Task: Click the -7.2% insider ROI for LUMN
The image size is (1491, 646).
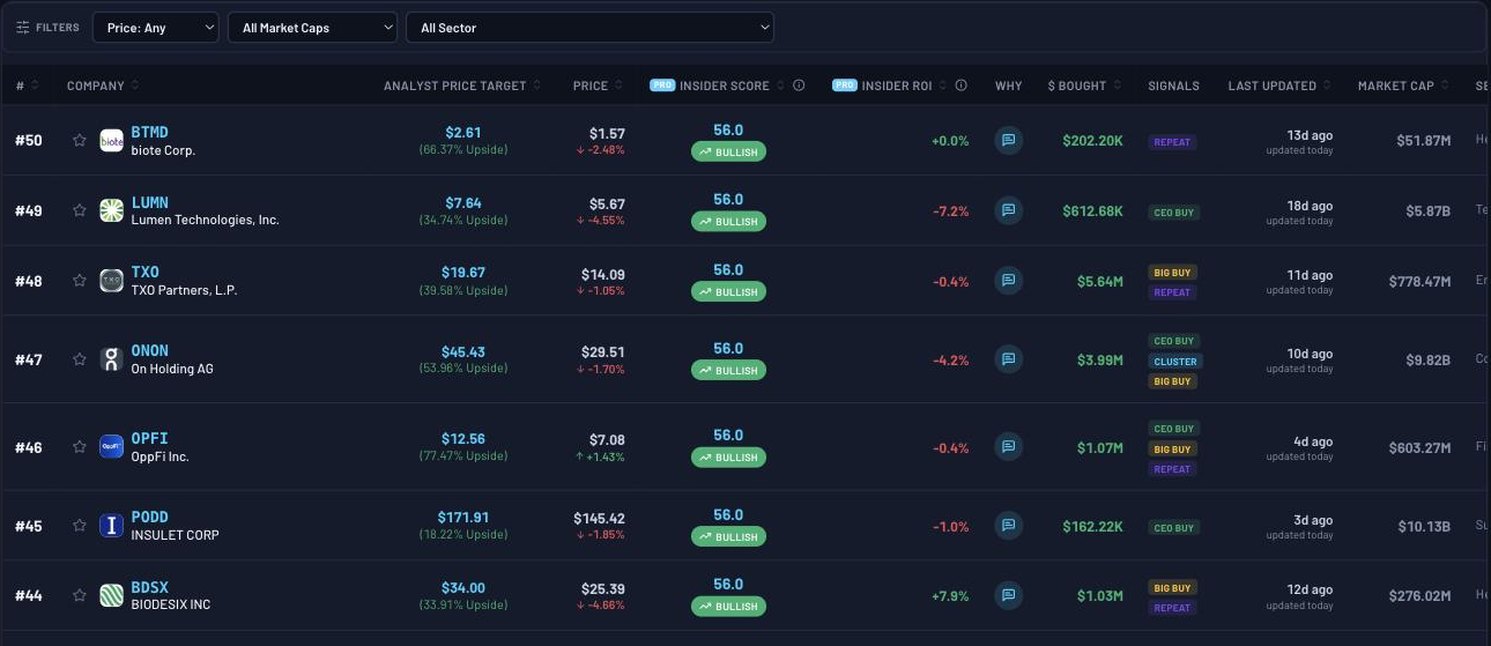Action: (951, 212)
